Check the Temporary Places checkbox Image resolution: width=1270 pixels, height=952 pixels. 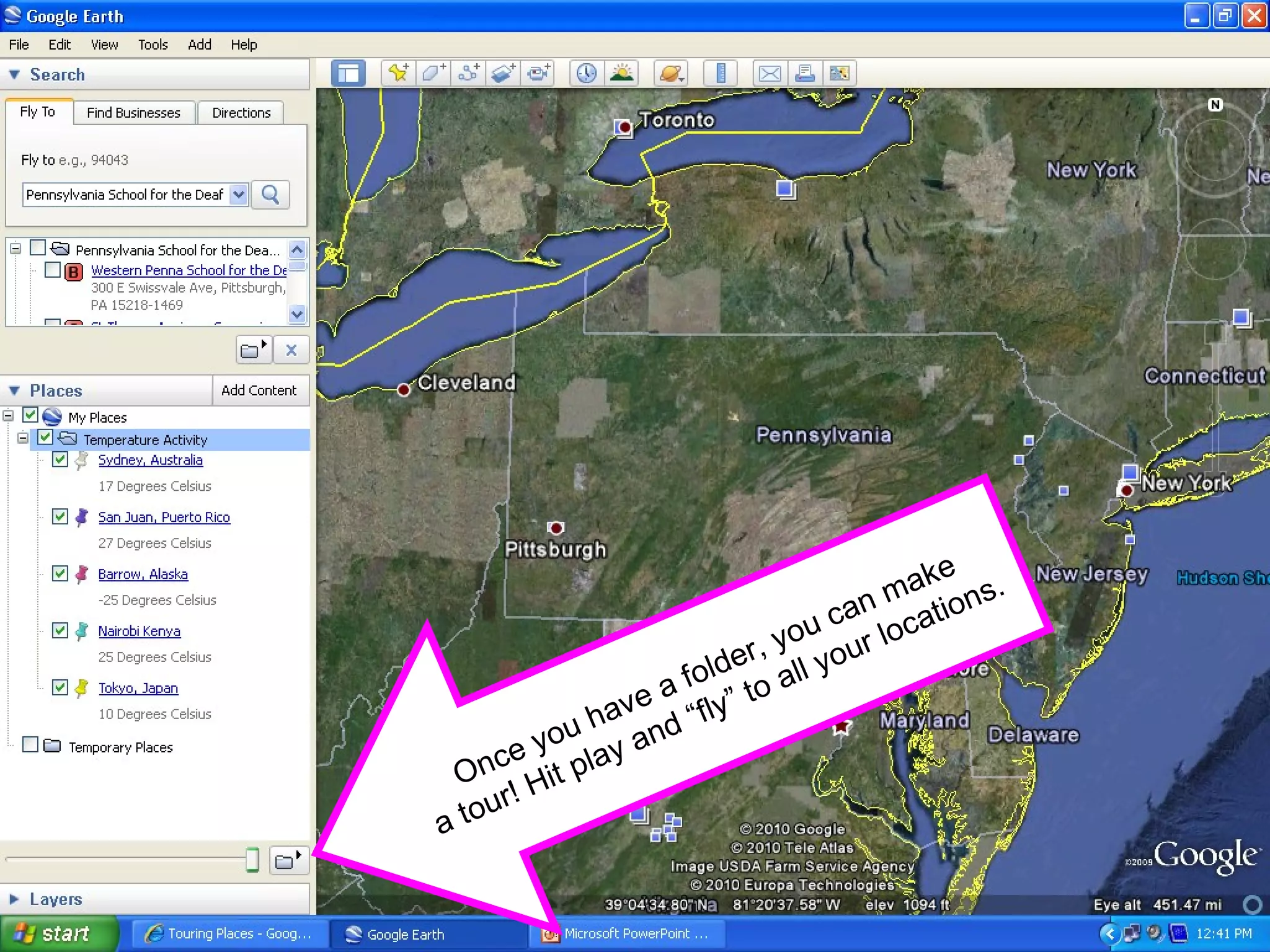coord(30,744)
